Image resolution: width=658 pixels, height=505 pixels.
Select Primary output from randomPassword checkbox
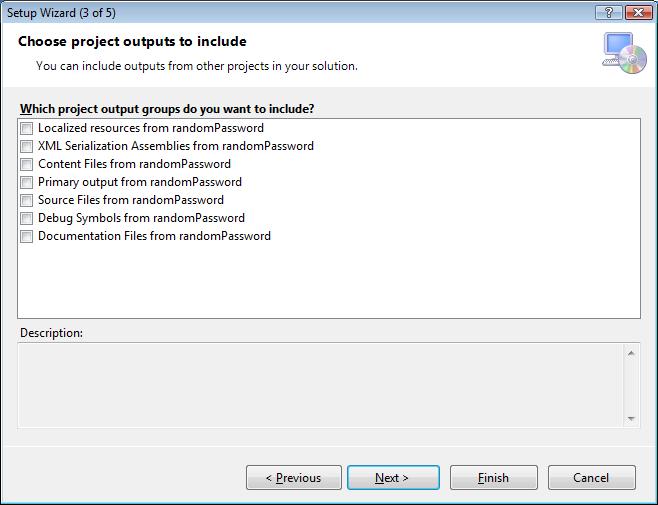(26, 182)
